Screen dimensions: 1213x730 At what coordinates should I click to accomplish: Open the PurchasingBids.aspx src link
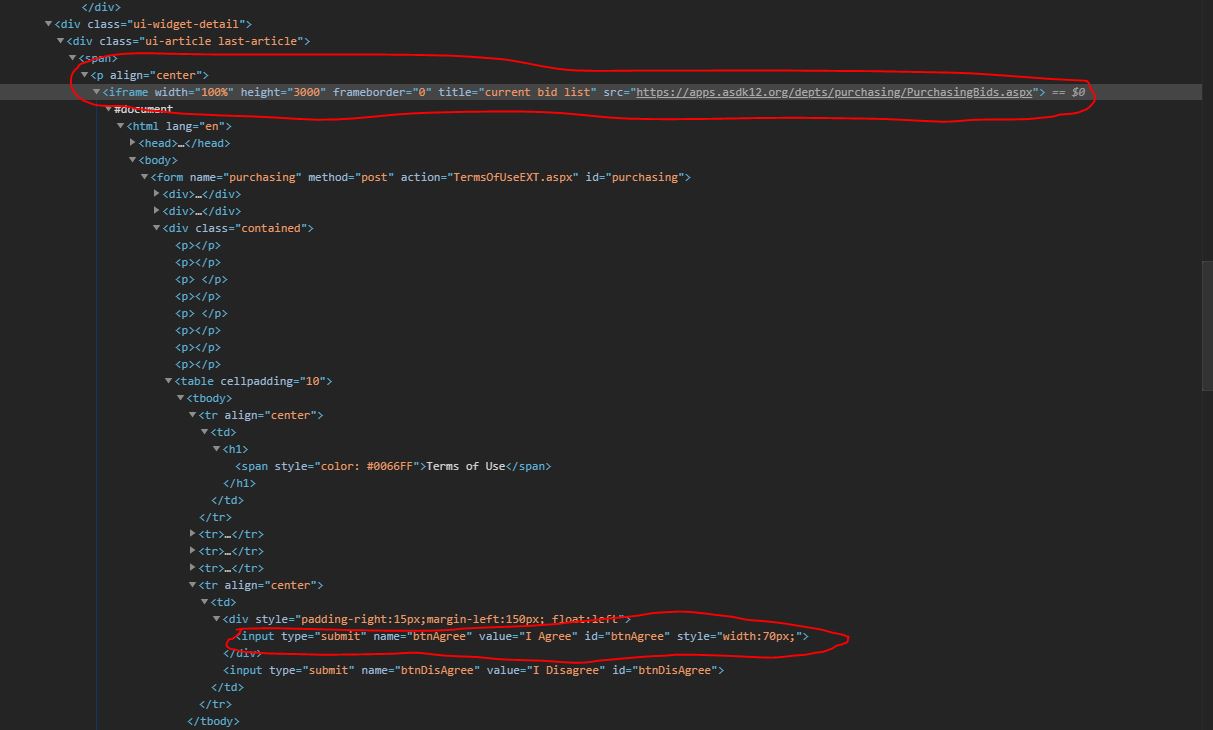pos(834,92)
